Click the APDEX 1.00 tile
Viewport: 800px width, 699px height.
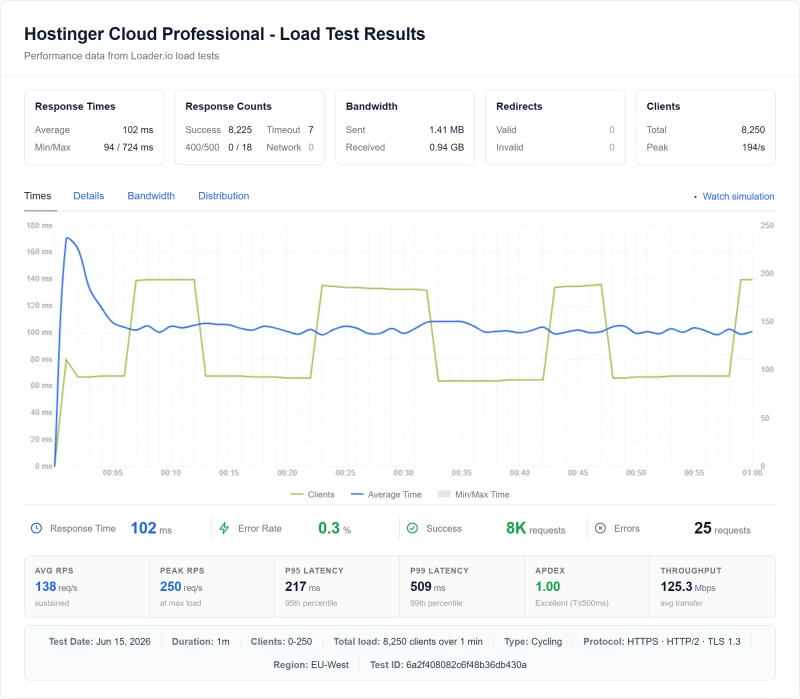click(x=587, y=586)
